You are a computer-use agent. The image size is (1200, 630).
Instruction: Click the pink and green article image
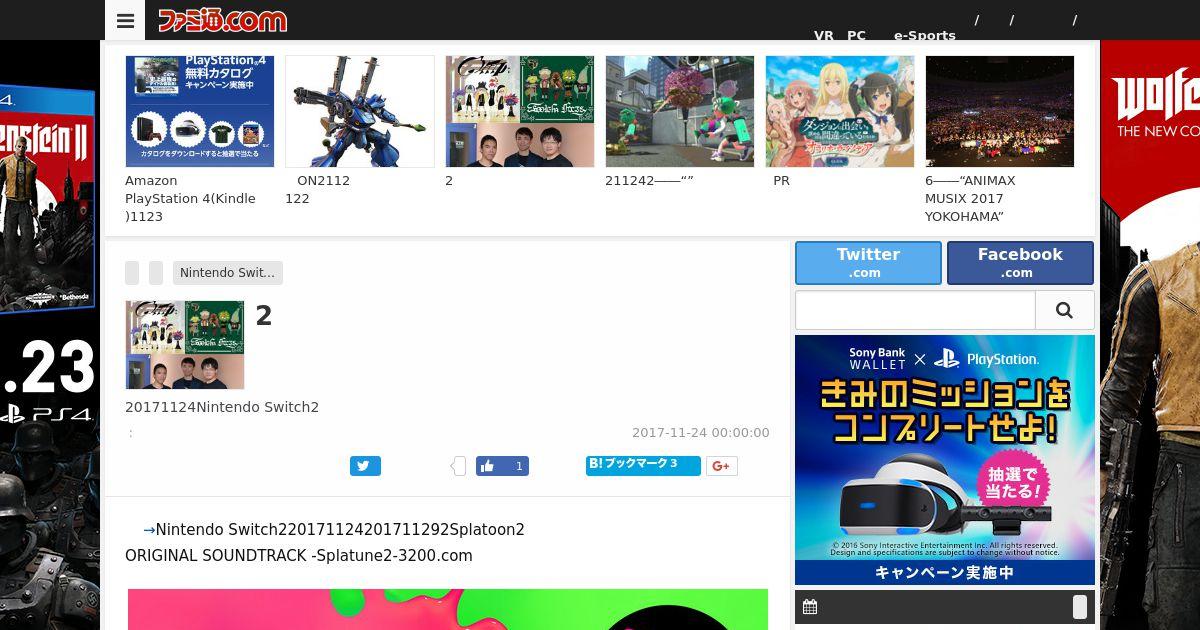click(x=448, y=609)
